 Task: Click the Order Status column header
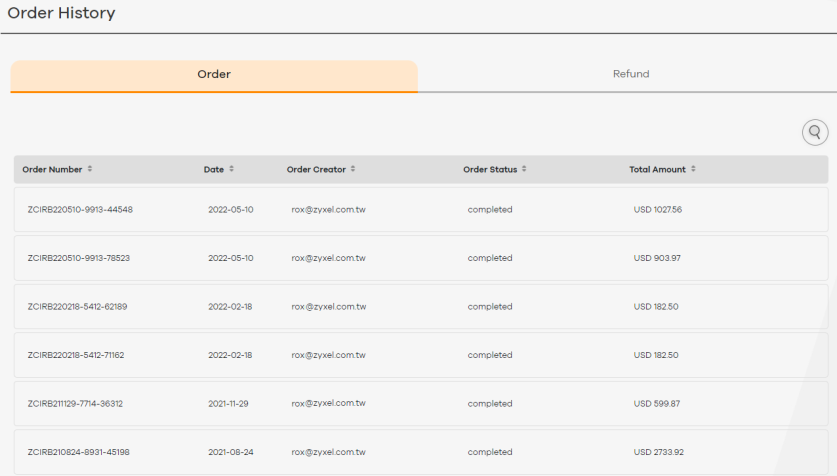(x=490, y=169)
